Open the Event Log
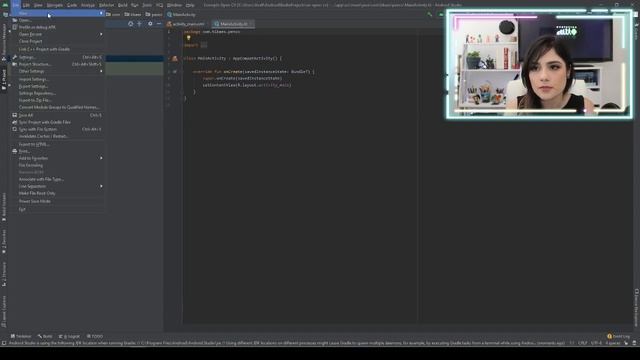The image size is (640, 360). pos(618,336)
